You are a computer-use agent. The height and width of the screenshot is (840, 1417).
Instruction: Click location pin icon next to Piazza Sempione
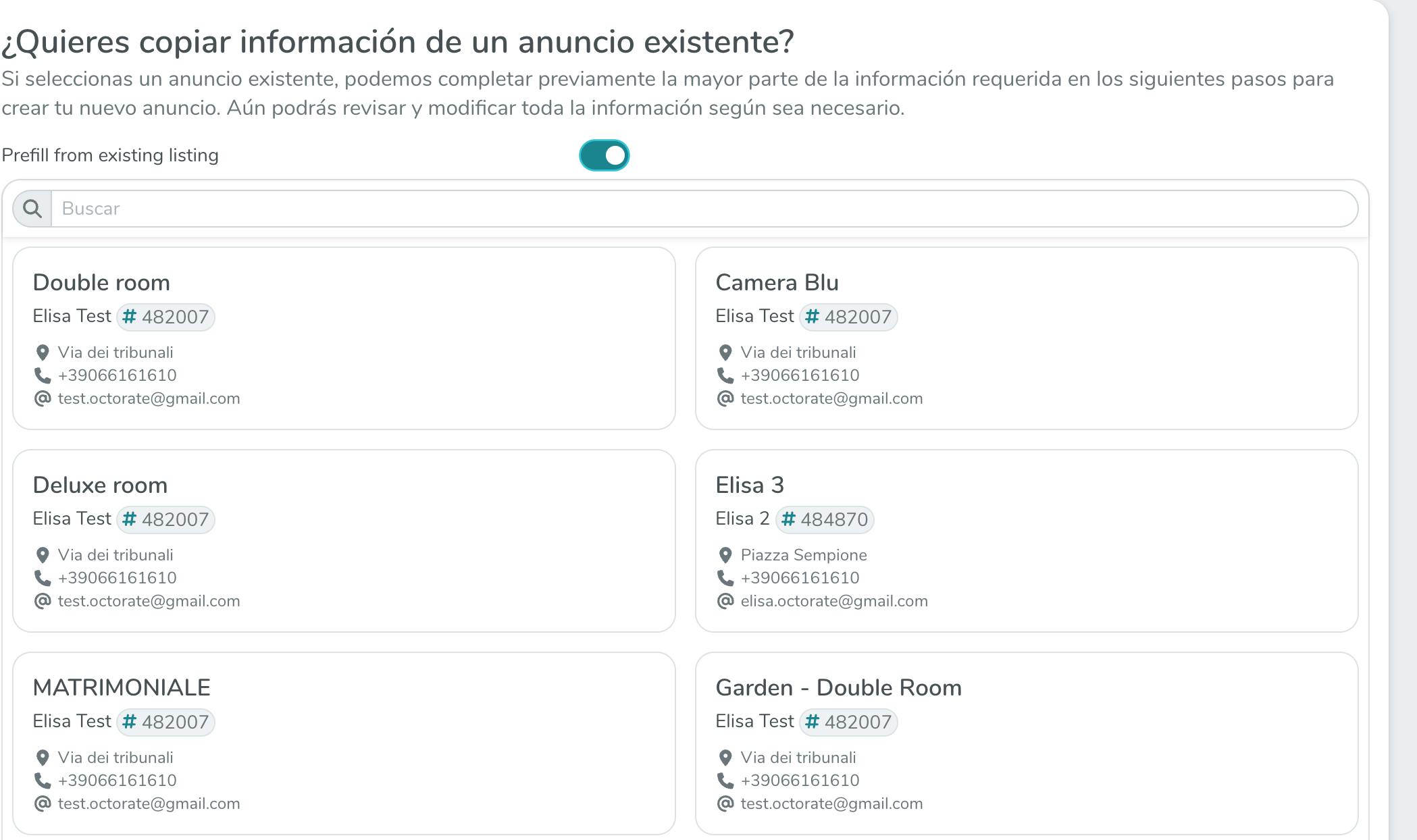coord(725,555)
